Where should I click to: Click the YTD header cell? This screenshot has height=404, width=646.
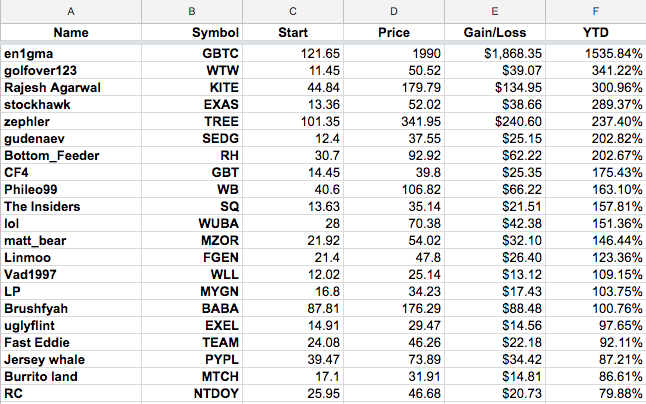pyautogui.click(x=596, y=32)
